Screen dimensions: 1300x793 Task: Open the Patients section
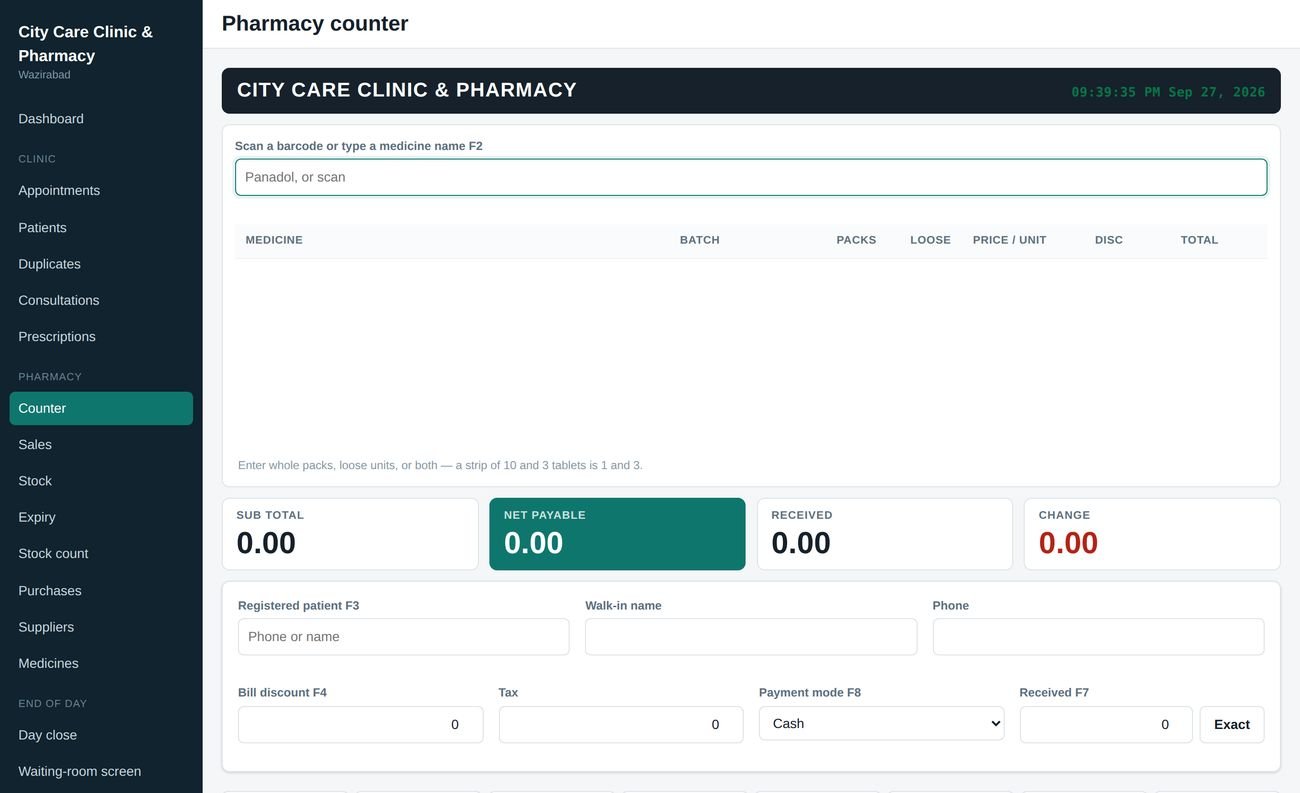click(101, 228)
